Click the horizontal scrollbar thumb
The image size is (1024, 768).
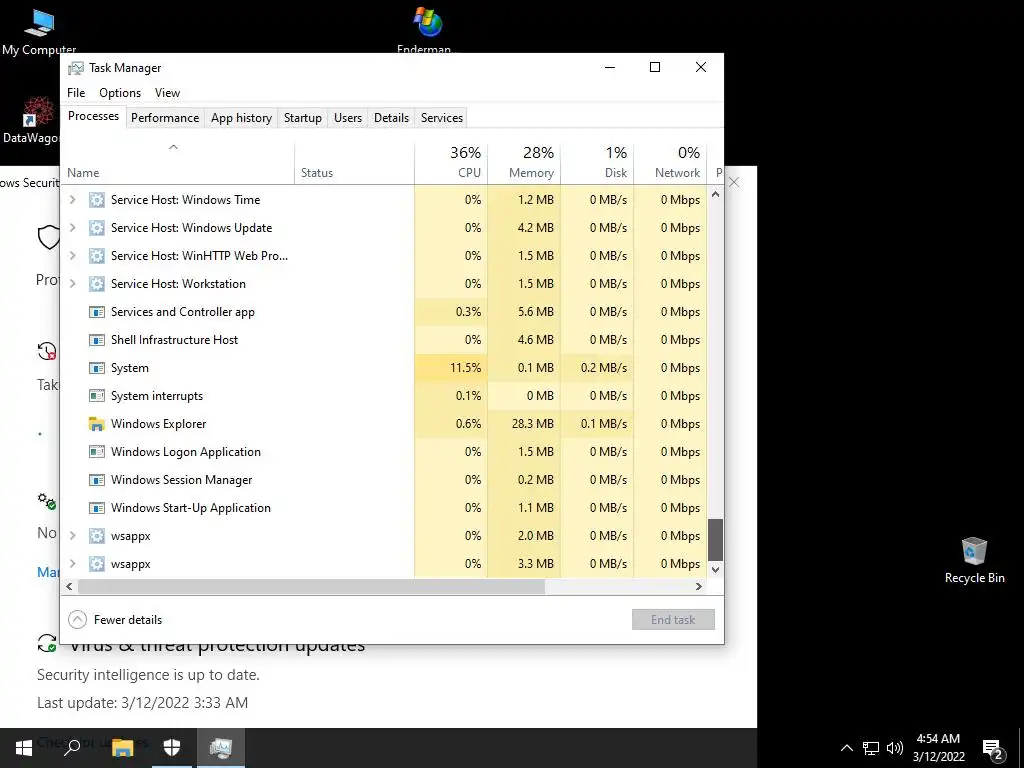(311, 586)
